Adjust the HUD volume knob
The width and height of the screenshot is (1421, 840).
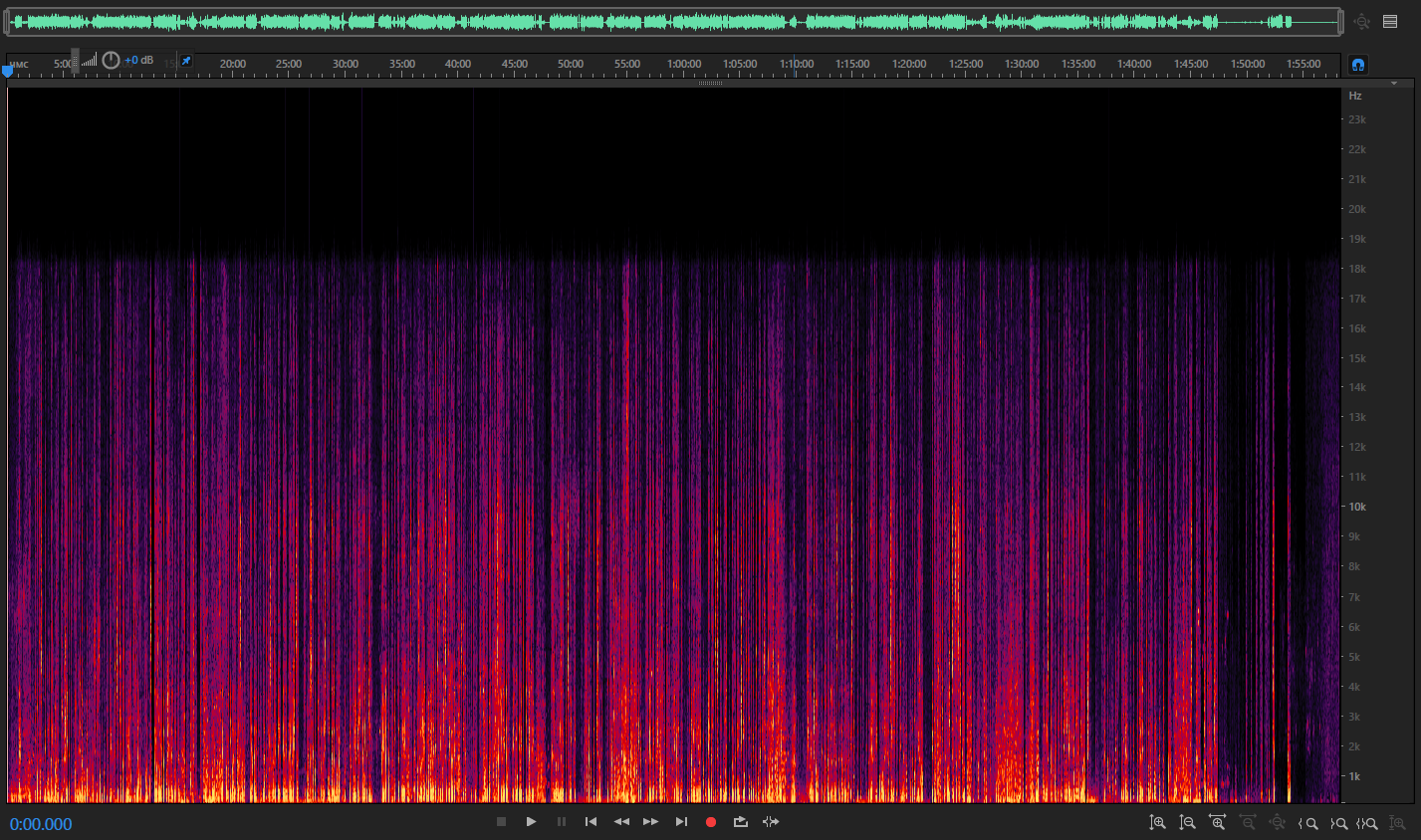tap(111, 61)
